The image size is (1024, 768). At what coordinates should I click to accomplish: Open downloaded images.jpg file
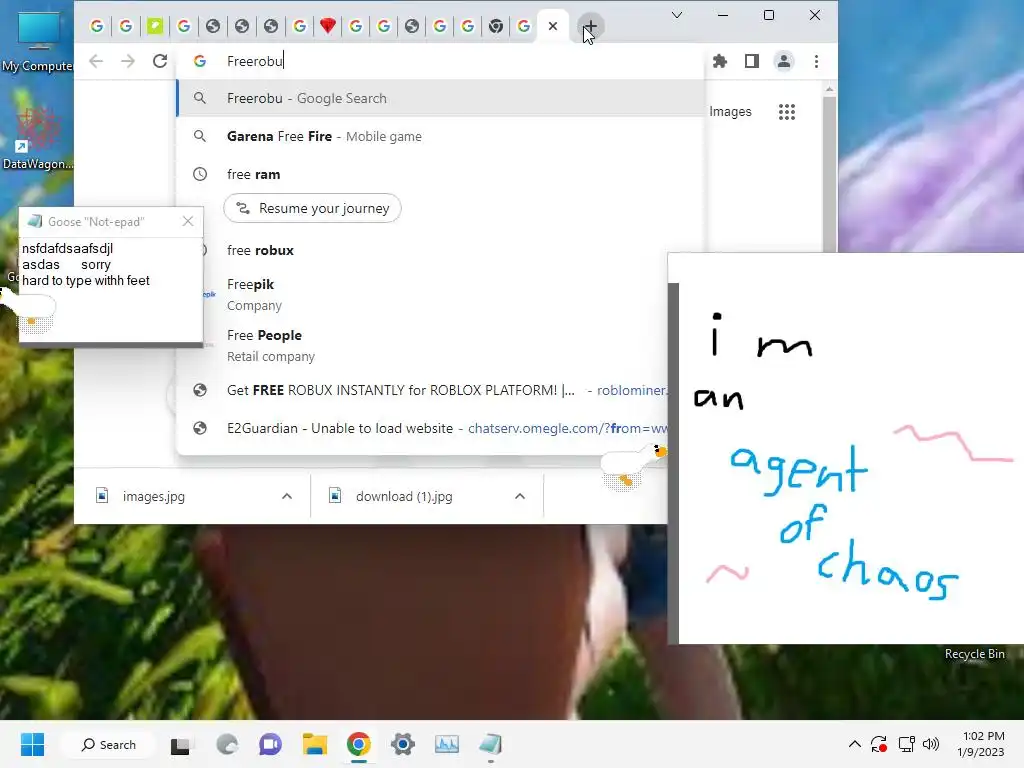coord(153,496)
